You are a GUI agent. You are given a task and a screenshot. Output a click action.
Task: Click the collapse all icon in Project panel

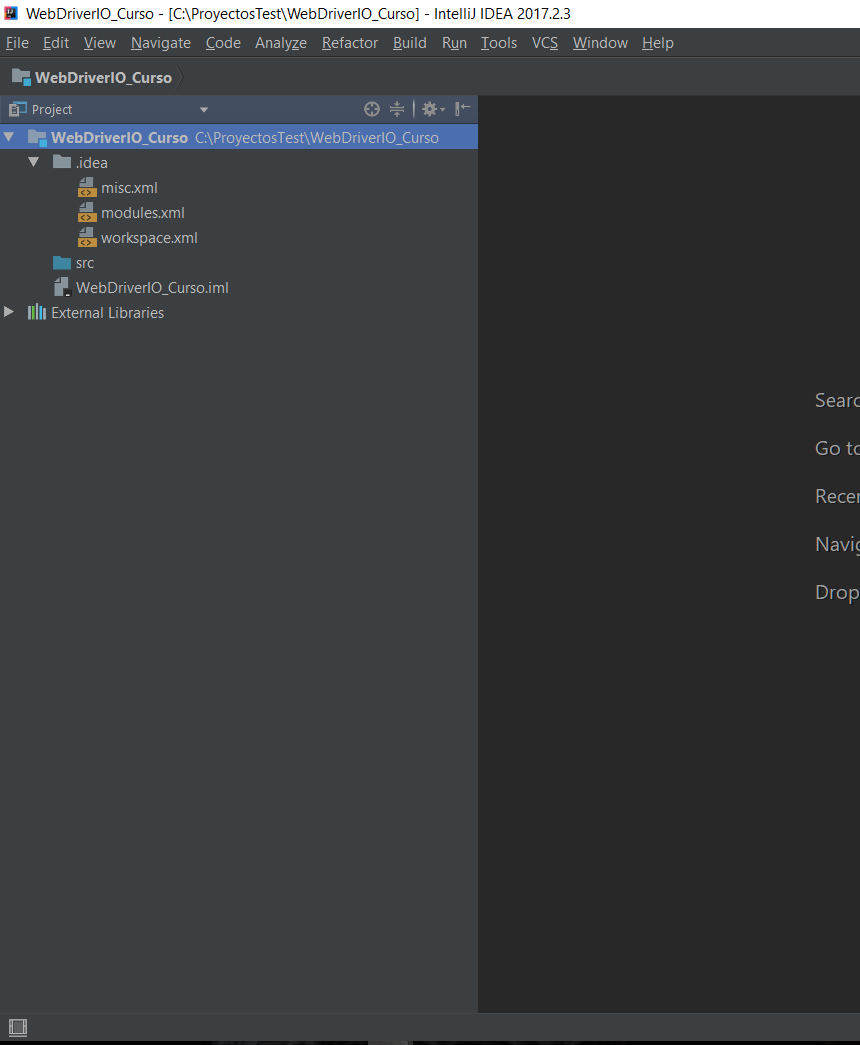click(x=397, y=109)
